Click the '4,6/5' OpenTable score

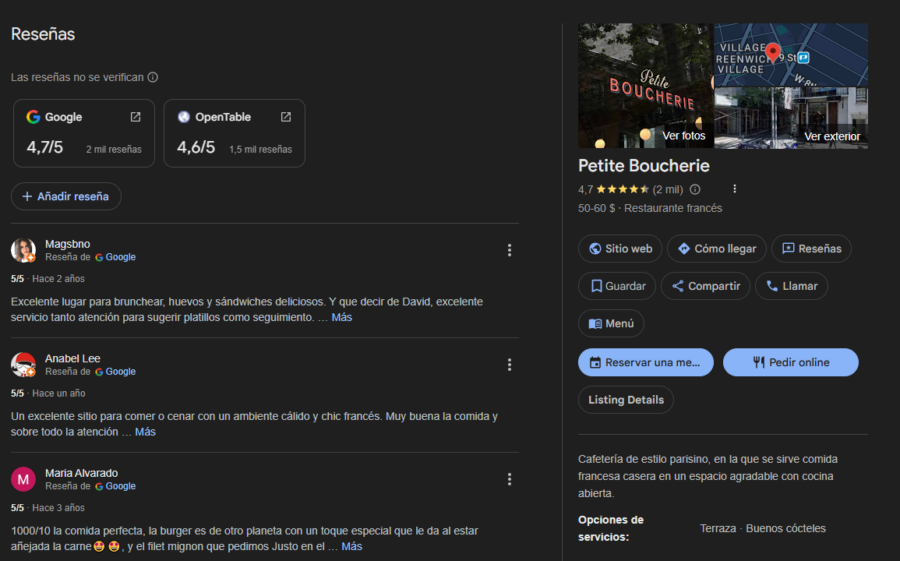pos(196,147)
